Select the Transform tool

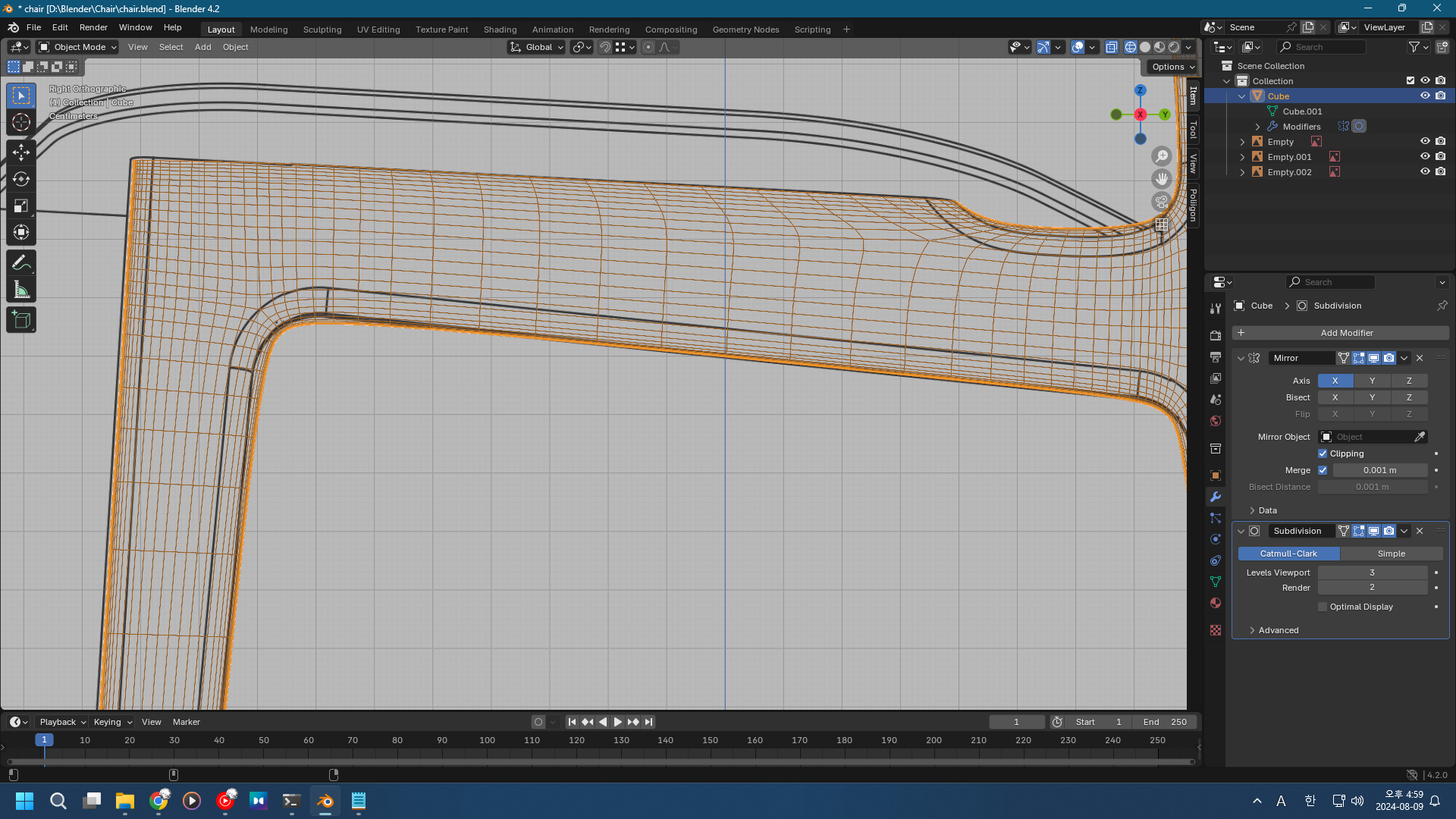[21, 232]
